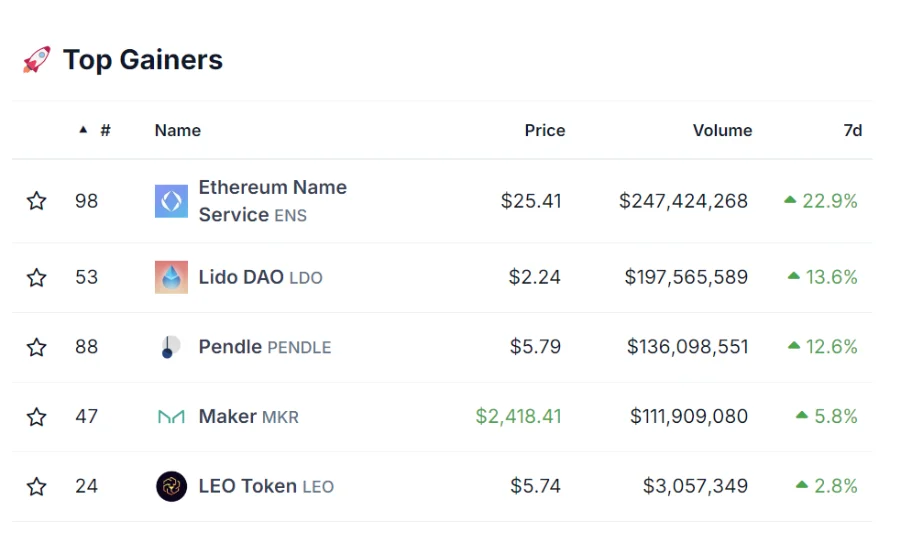Sort table by Volume column
The height and width of the screenshot is (560, 900).
722,130
